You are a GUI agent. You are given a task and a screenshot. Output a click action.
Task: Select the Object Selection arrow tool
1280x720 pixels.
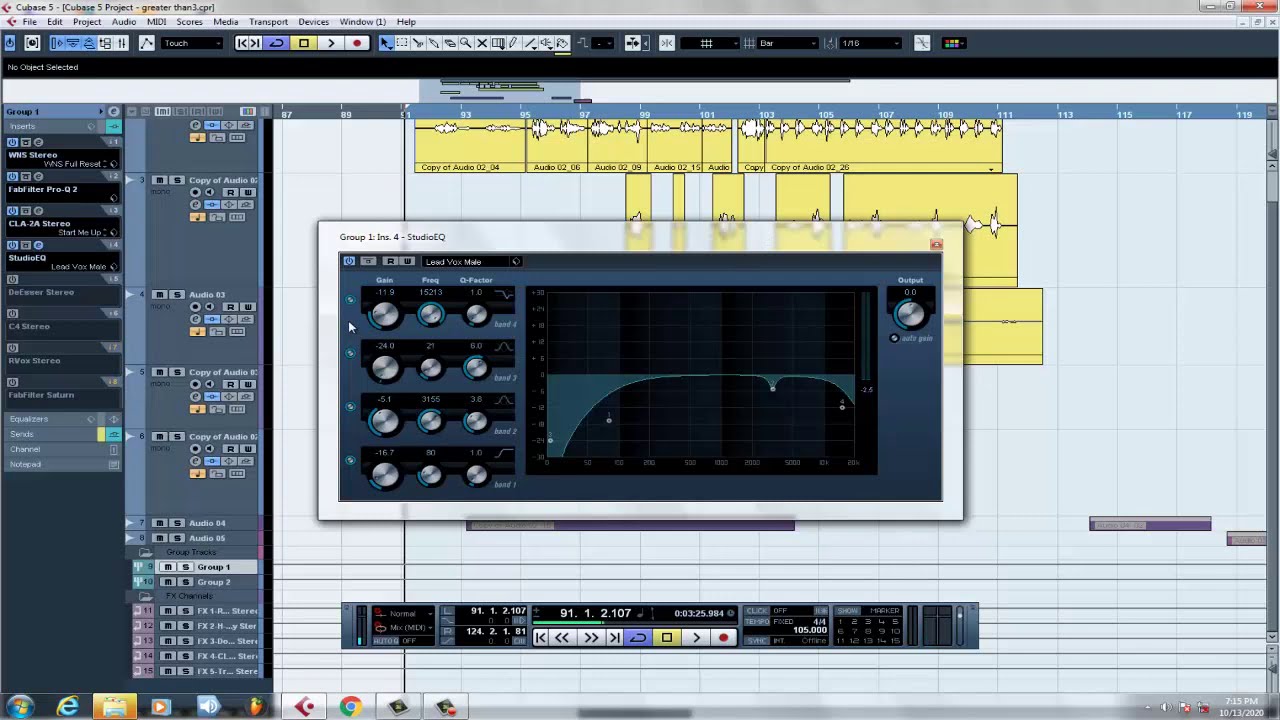click(x=386, y=43)
